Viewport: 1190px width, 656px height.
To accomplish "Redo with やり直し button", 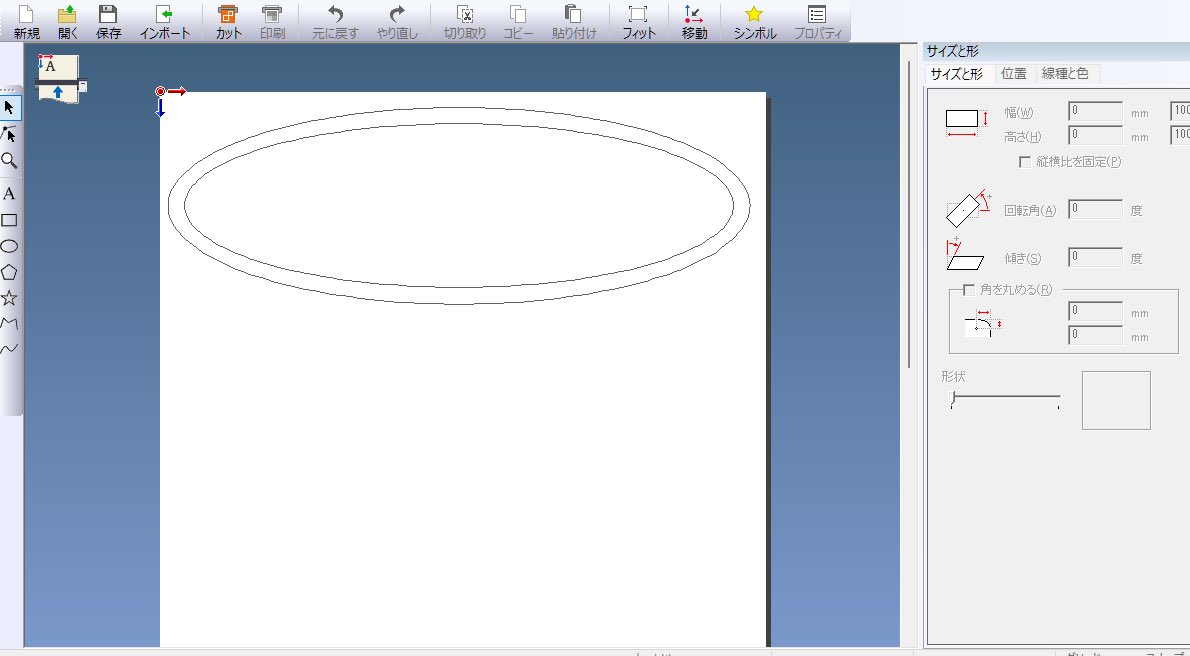I will [397, 21].
